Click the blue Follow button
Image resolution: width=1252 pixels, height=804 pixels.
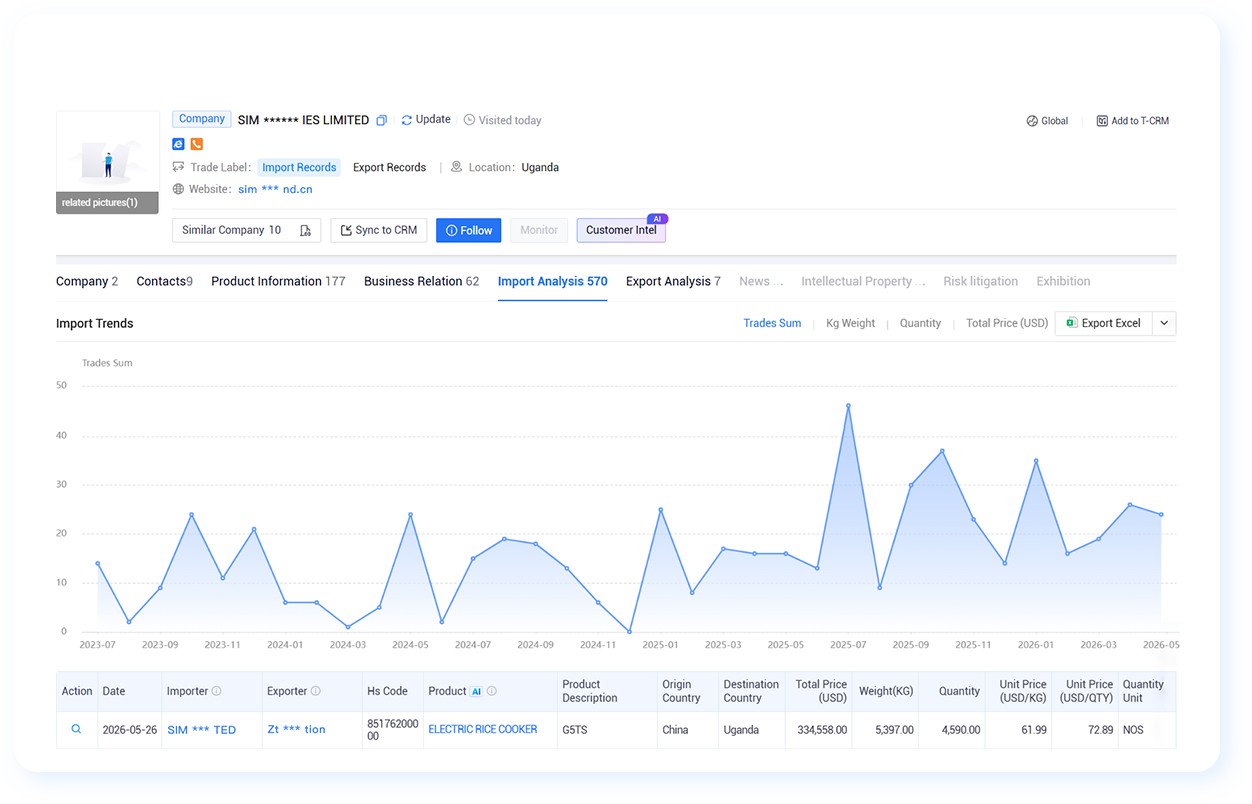click(468, 230)
